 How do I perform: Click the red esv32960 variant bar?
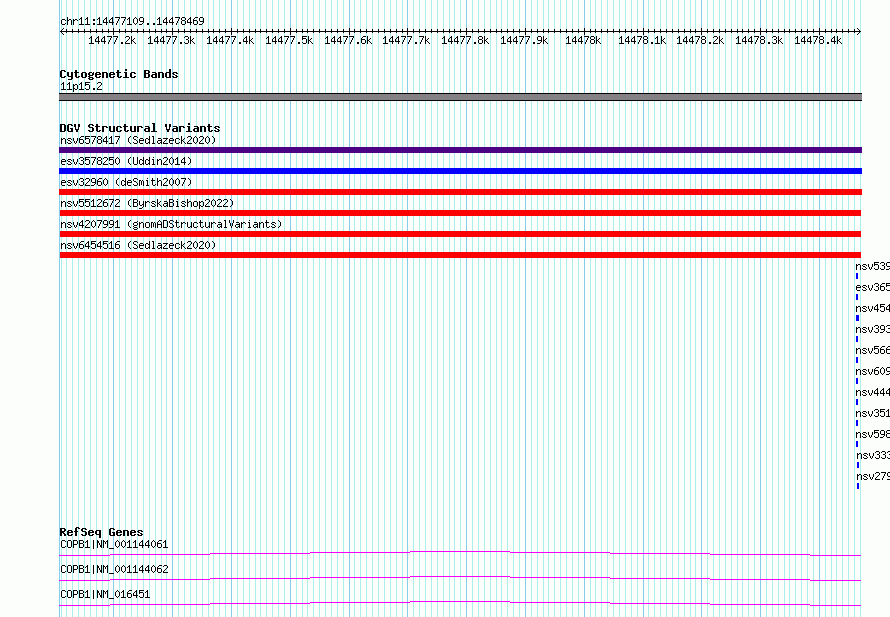[x=460, y=192]
